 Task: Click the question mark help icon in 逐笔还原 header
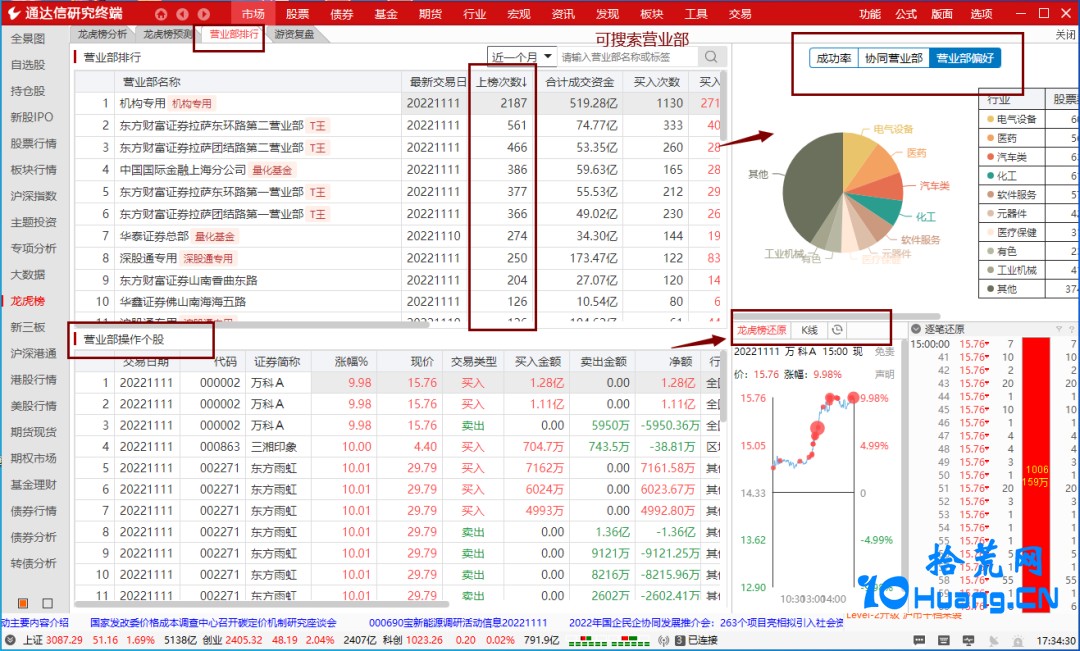[1071, 329]
